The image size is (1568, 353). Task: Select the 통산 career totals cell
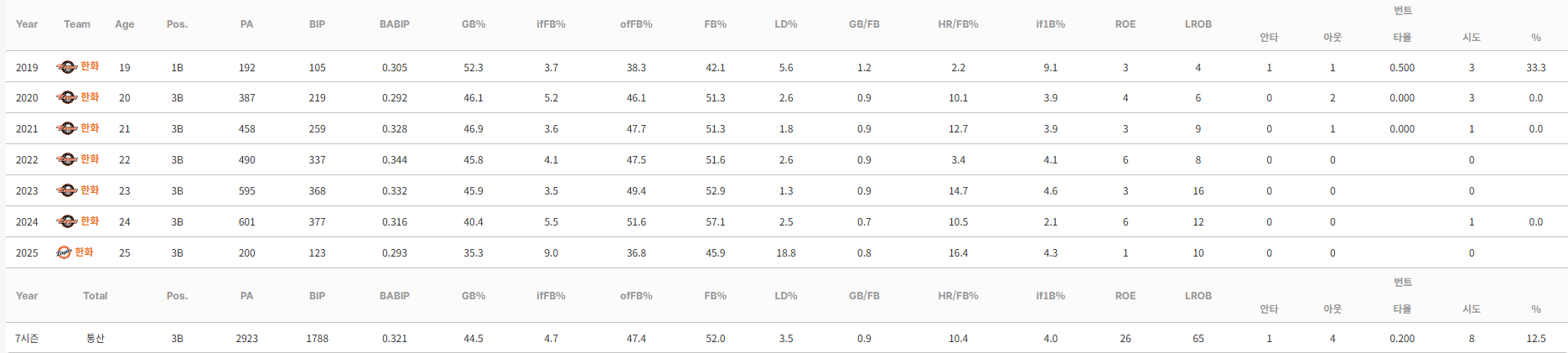point(95,339)
